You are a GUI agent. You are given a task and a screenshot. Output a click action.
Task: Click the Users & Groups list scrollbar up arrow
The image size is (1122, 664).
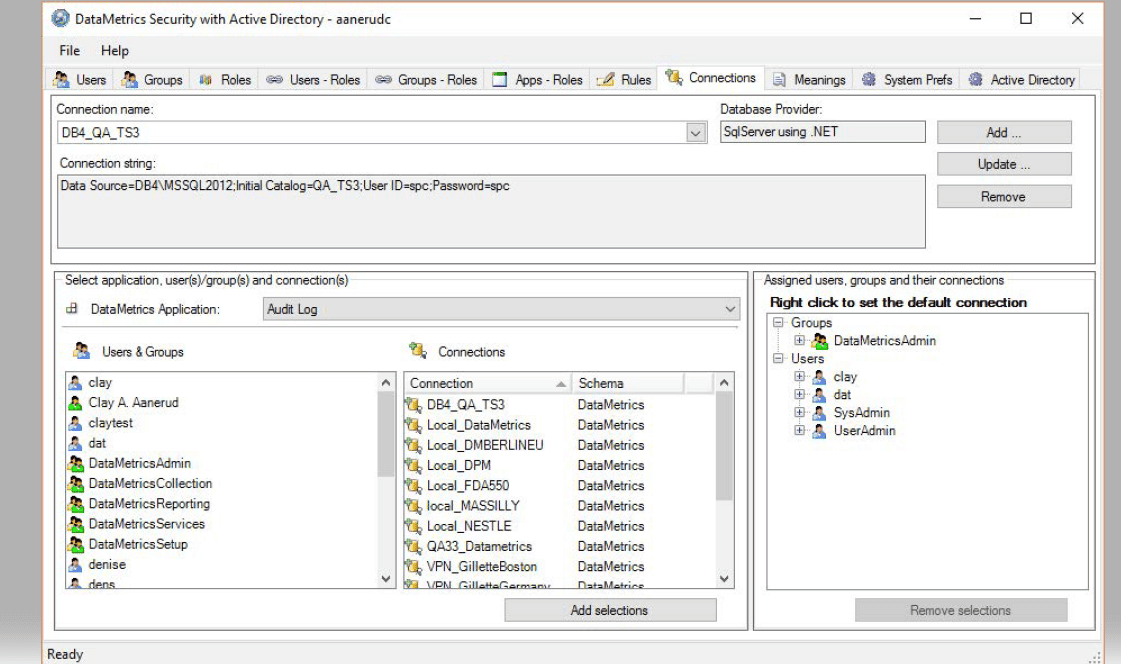386,382
